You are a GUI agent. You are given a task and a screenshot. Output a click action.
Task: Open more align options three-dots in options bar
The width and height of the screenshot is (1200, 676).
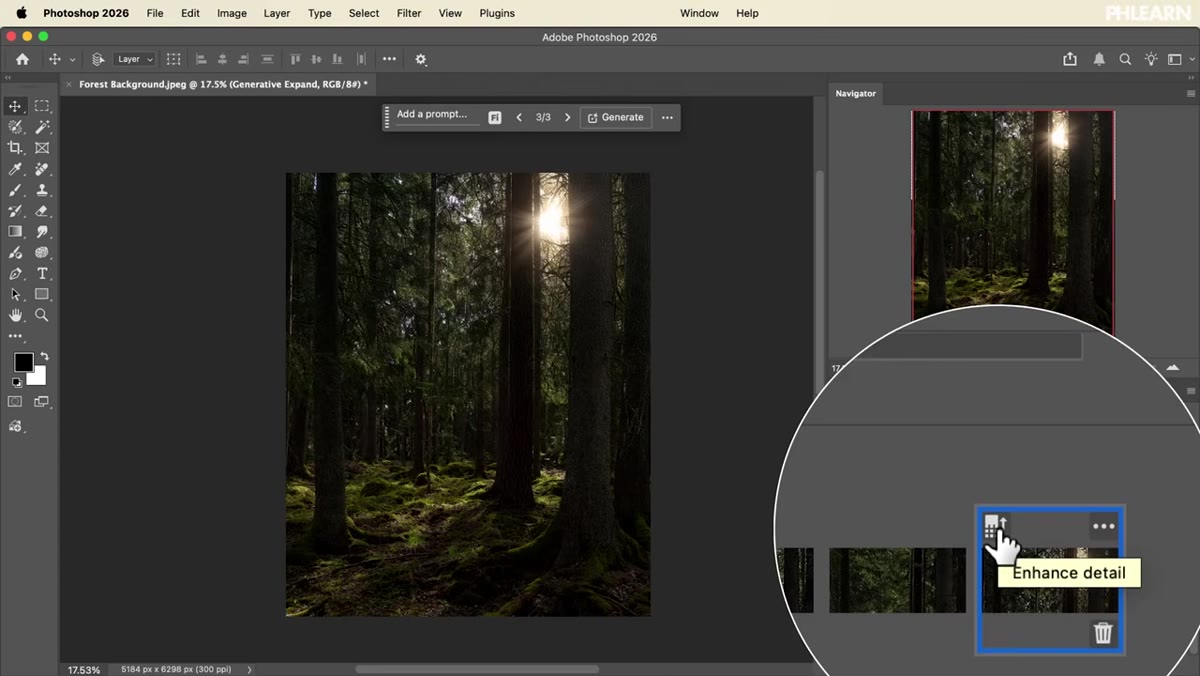(389, 59)
